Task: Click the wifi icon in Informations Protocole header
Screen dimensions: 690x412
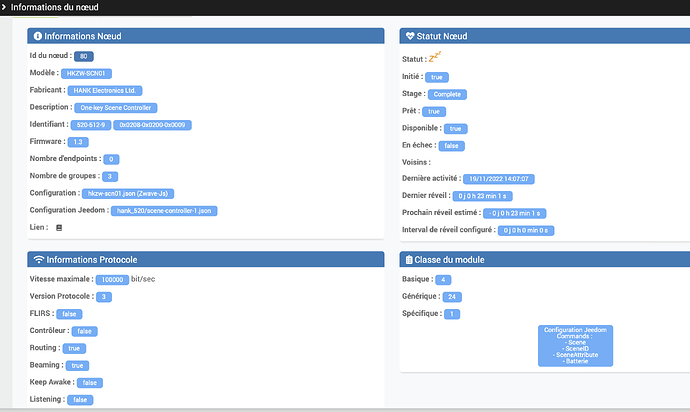Action: coord(39,260)
